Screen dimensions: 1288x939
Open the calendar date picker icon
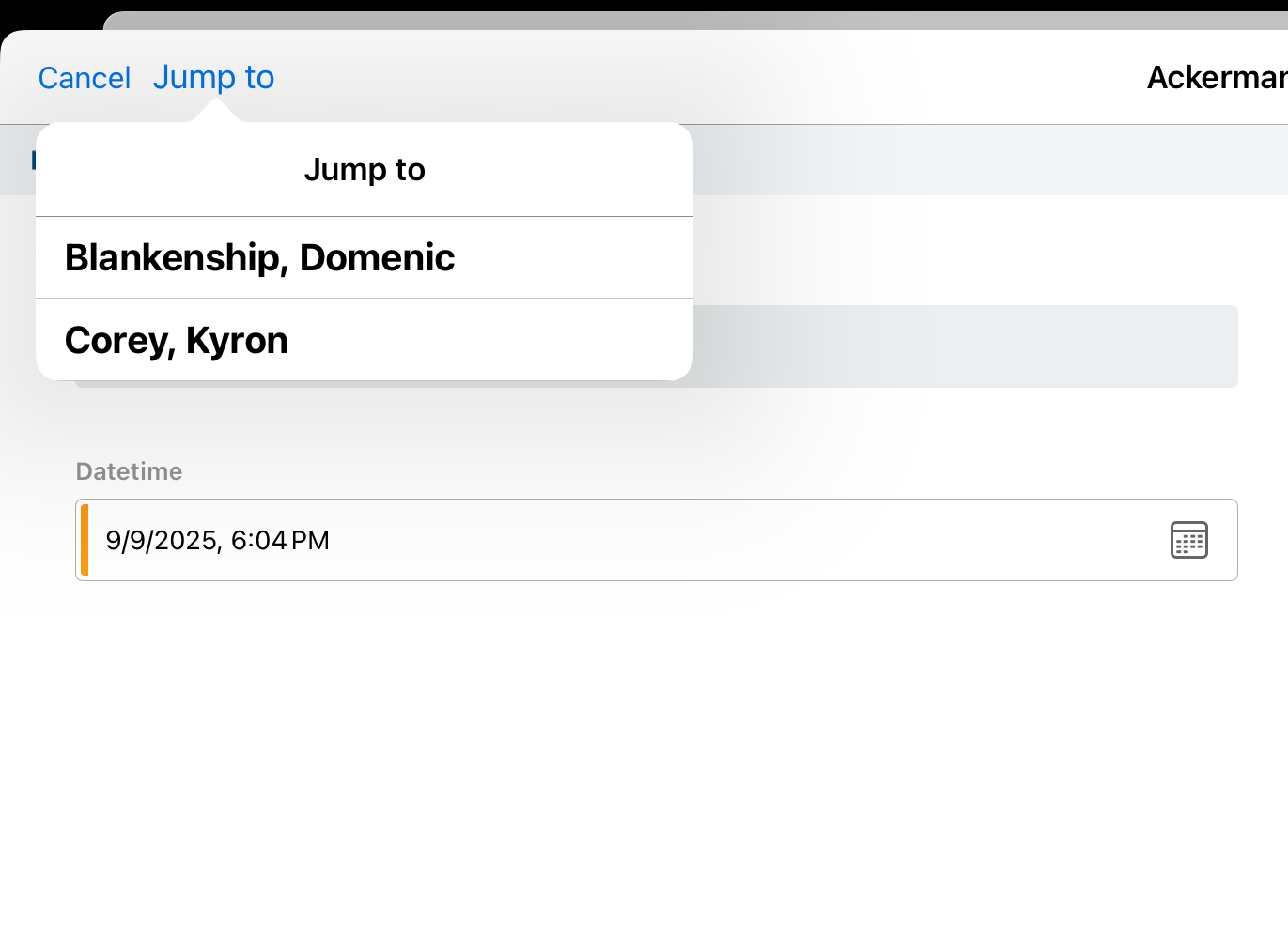coord(1188,540)
